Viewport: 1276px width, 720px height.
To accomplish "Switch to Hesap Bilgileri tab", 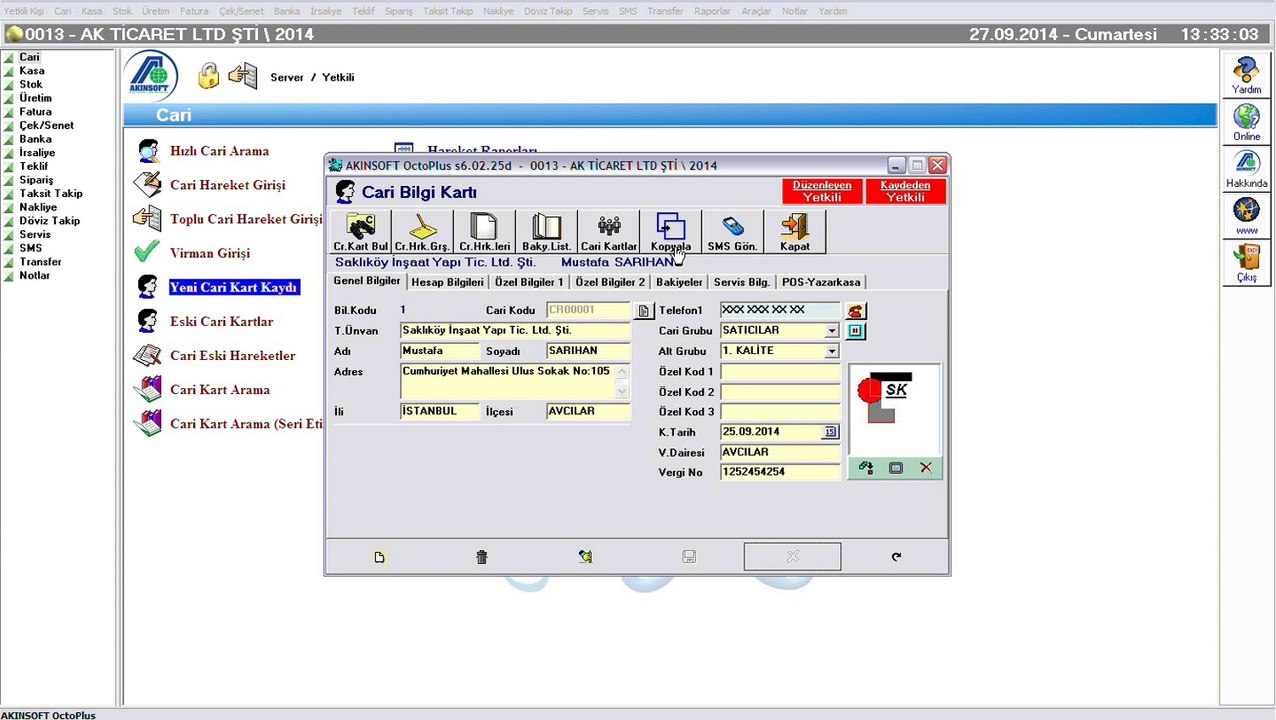I will pyautogui.click(x=447, y=282).
